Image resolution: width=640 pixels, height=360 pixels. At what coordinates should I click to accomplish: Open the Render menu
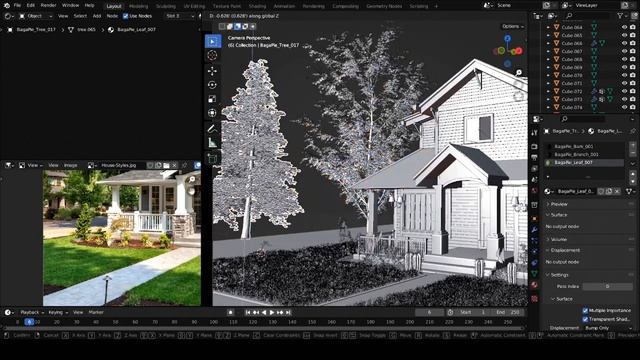pos(49,5)
